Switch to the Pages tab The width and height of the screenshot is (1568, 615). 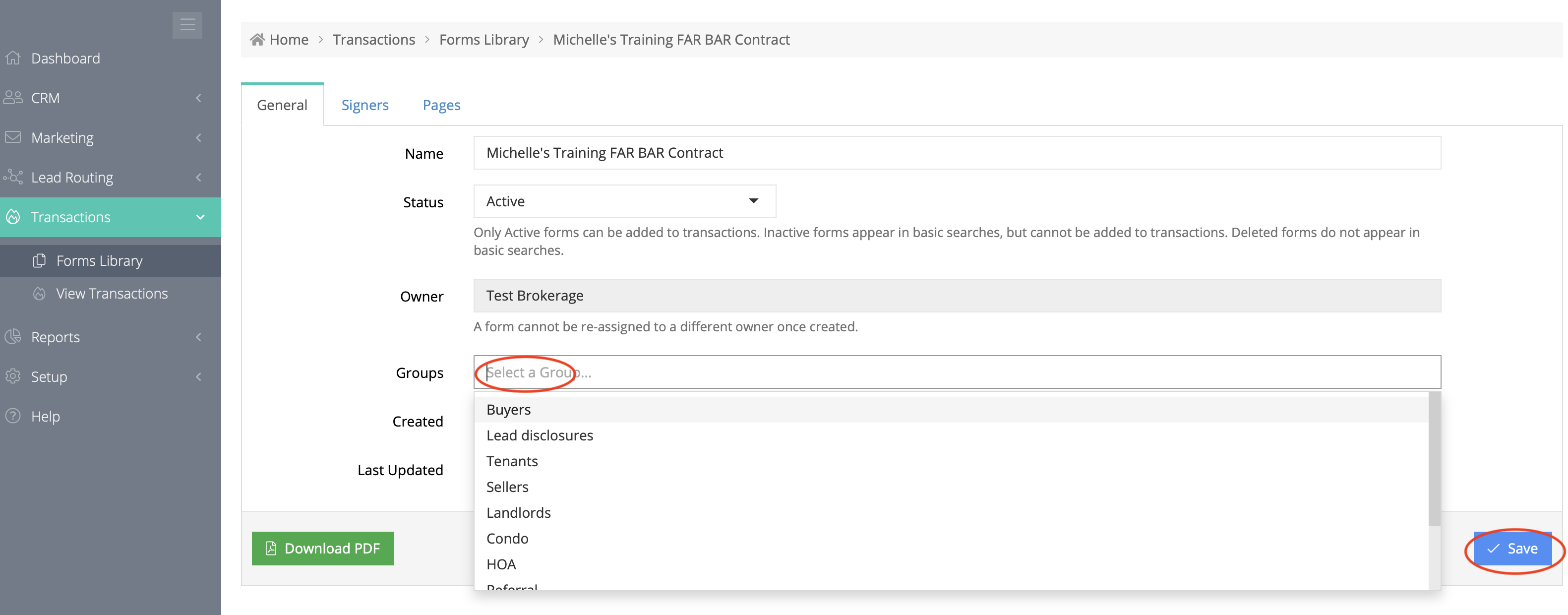pyautogui.click(x=441, y=105)
